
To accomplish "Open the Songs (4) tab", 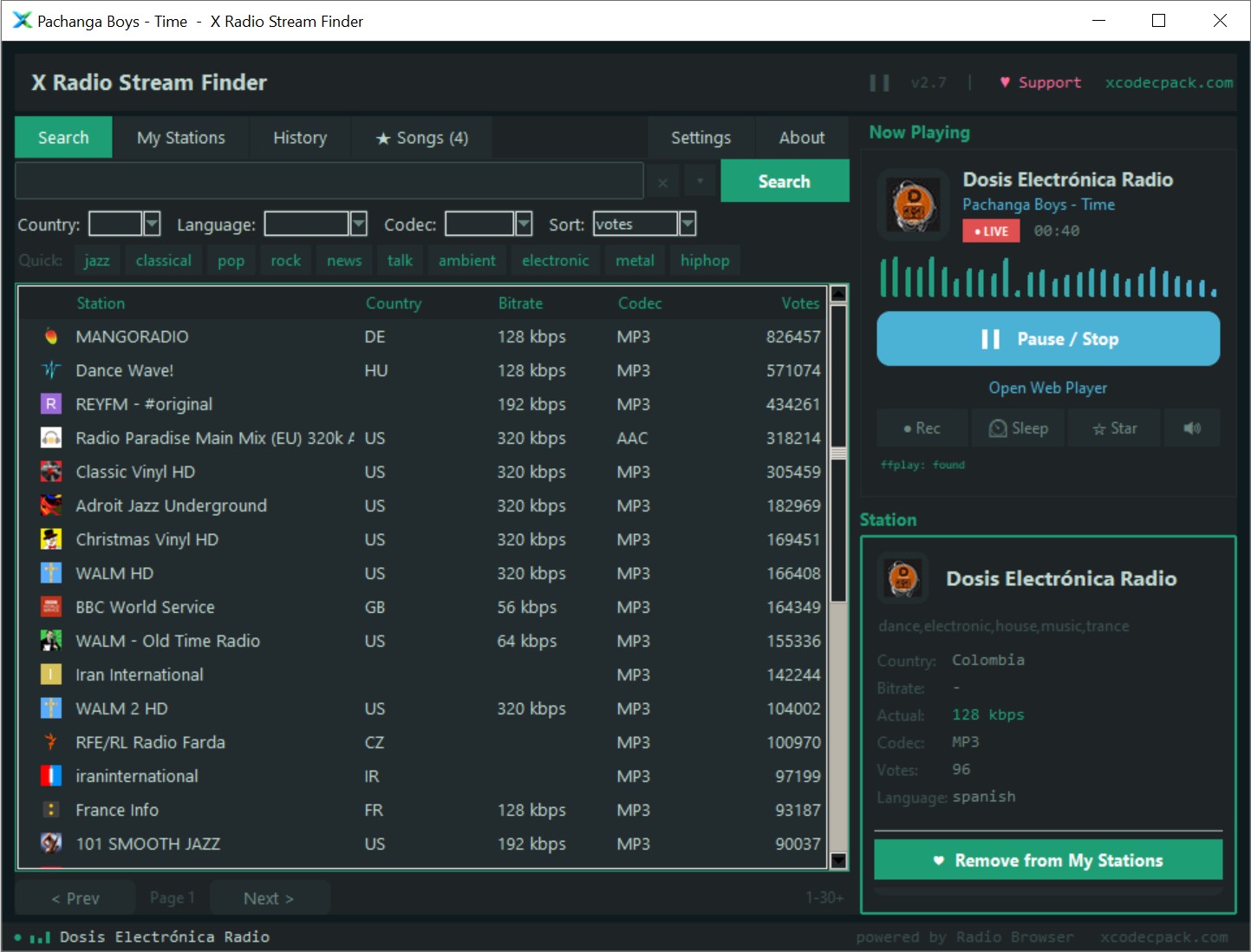I will click(421, 138).
